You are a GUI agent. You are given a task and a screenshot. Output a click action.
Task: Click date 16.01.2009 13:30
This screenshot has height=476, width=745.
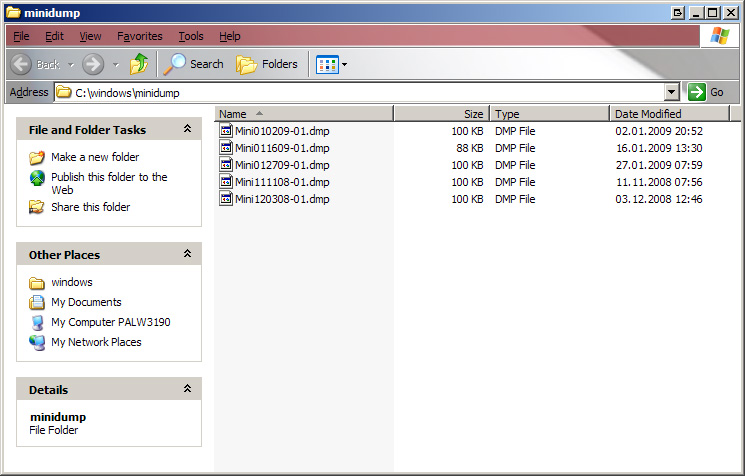[659, 148]
